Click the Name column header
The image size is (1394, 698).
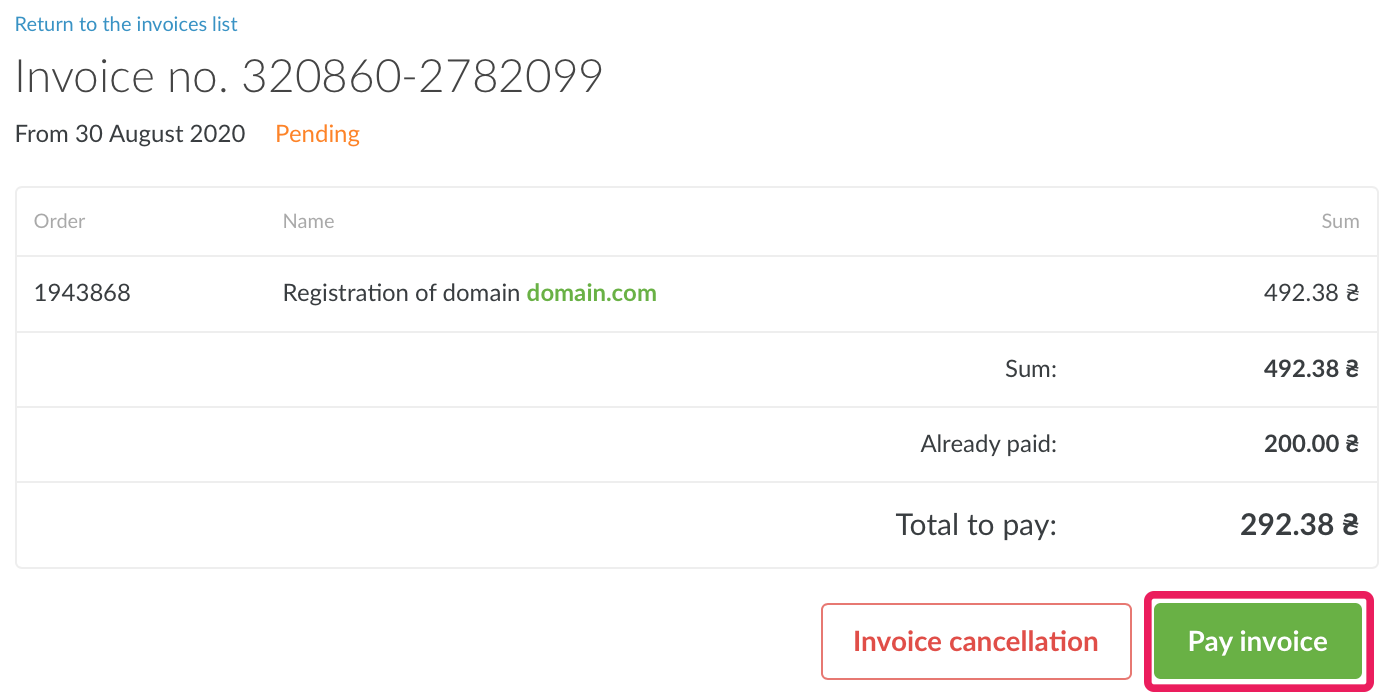point(308,221)
